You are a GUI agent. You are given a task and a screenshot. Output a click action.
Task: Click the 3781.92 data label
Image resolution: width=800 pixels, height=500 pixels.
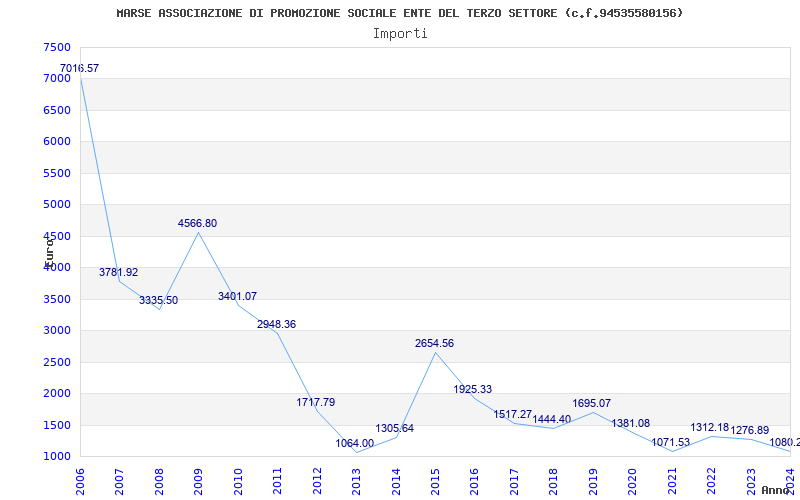(x=118, y=272)
